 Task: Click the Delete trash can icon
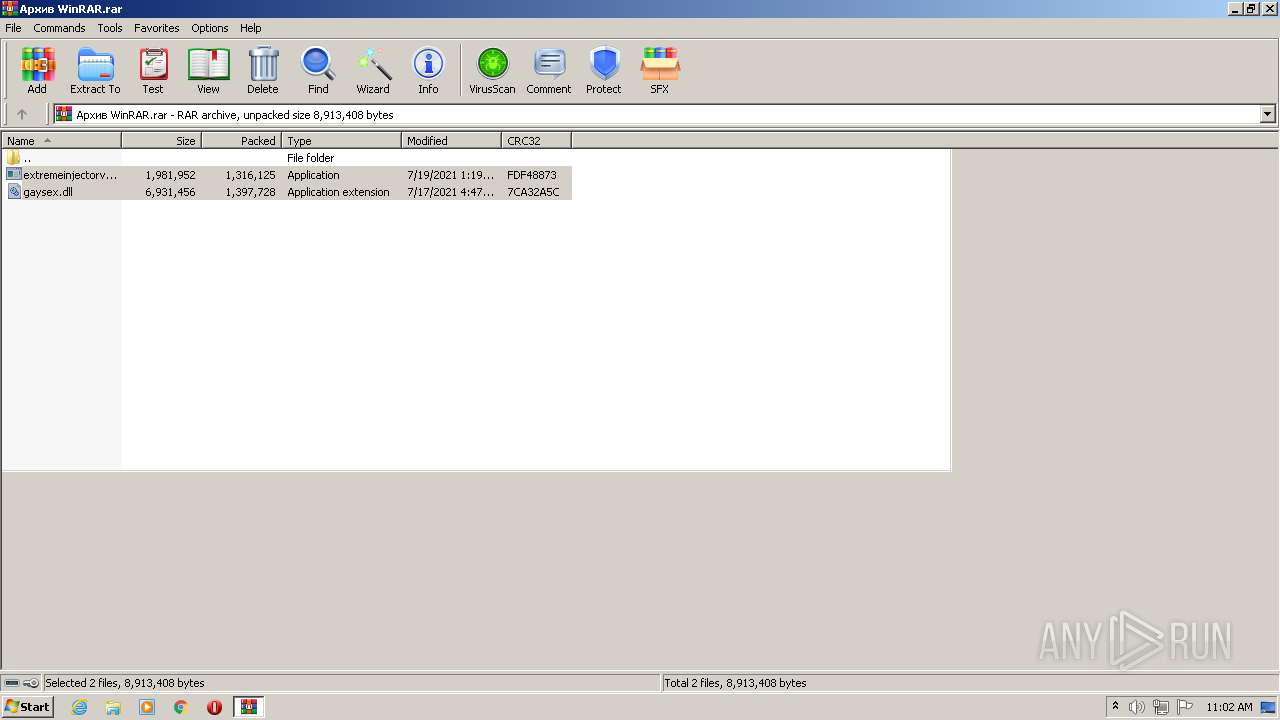pyautogui.click(x=263, y=65)
